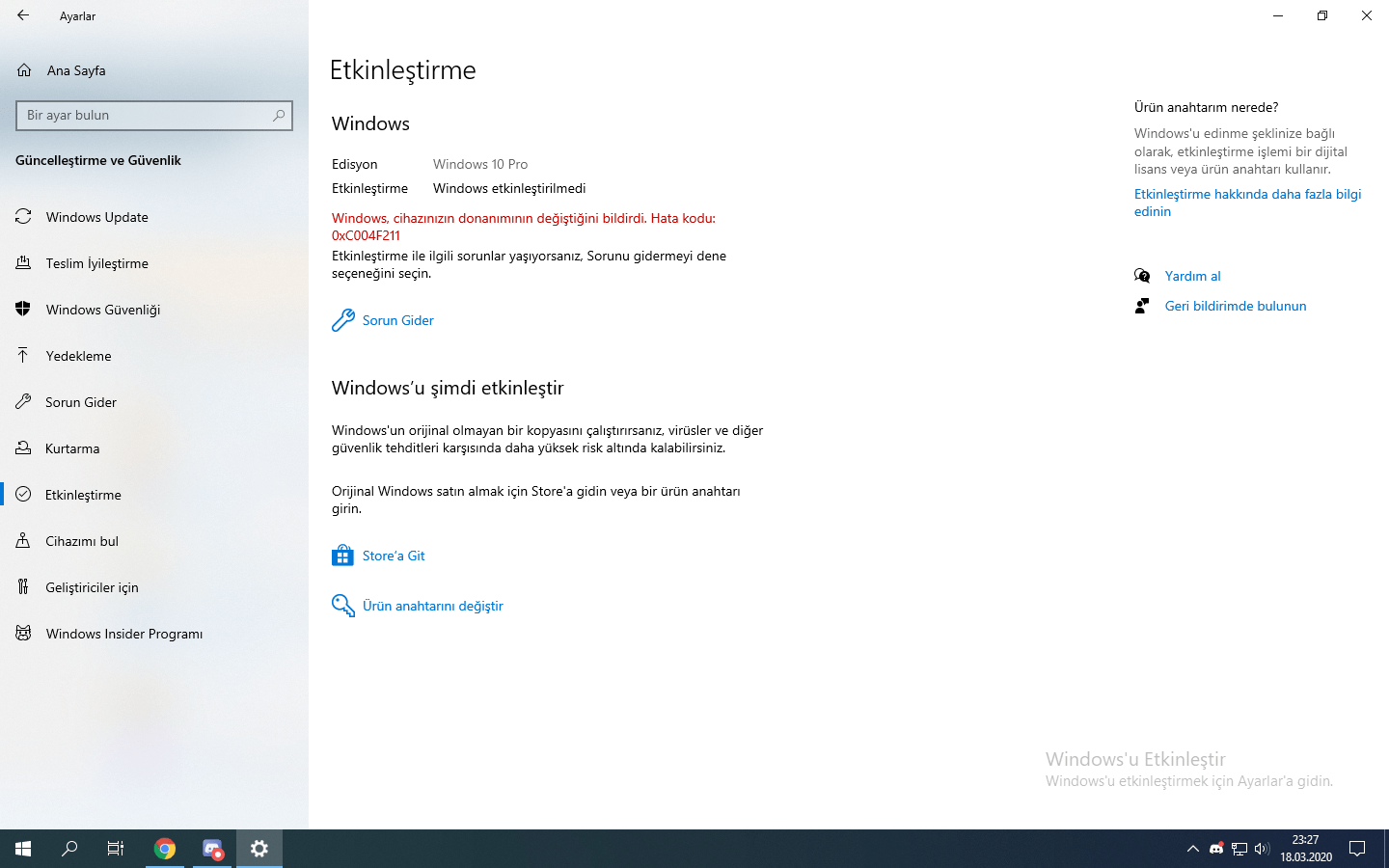Open network status icon in system tray
1389x868 pixels.
[x=1239, y=849]
